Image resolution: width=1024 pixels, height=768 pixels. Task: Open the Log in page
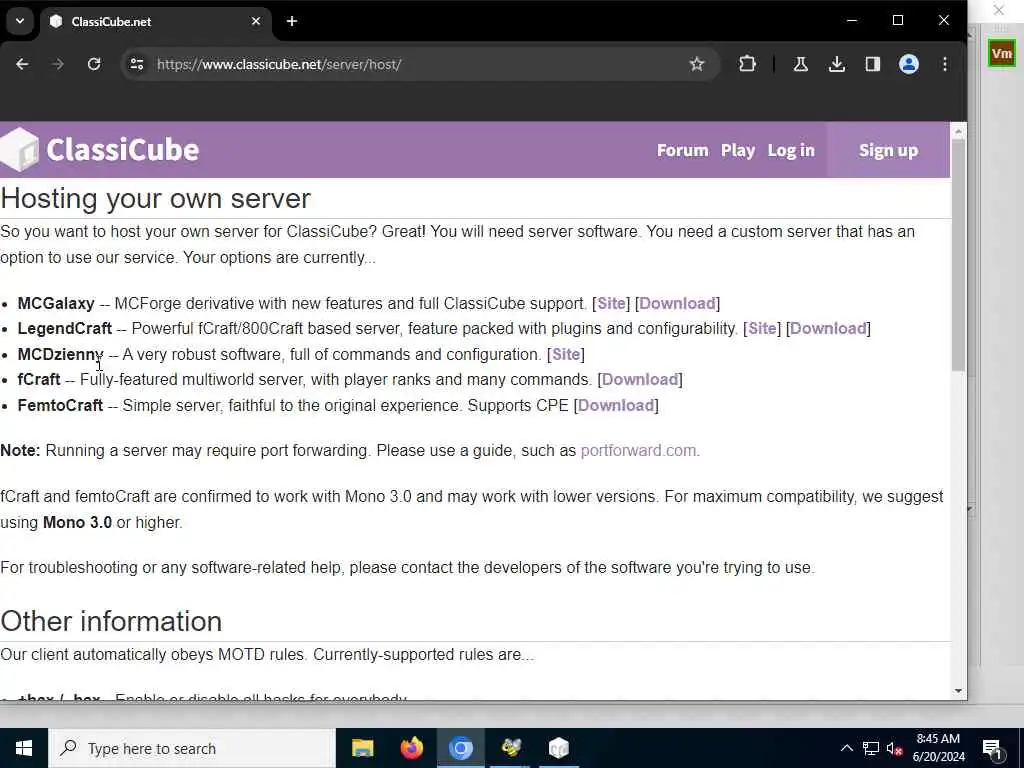(x=791, y=150)
